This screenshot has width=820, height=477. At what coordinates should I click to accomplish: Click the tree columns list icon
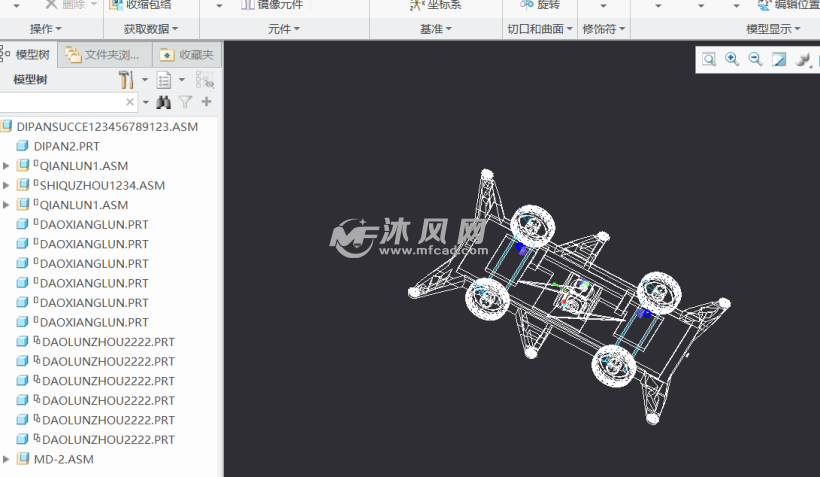click(164, 80)
